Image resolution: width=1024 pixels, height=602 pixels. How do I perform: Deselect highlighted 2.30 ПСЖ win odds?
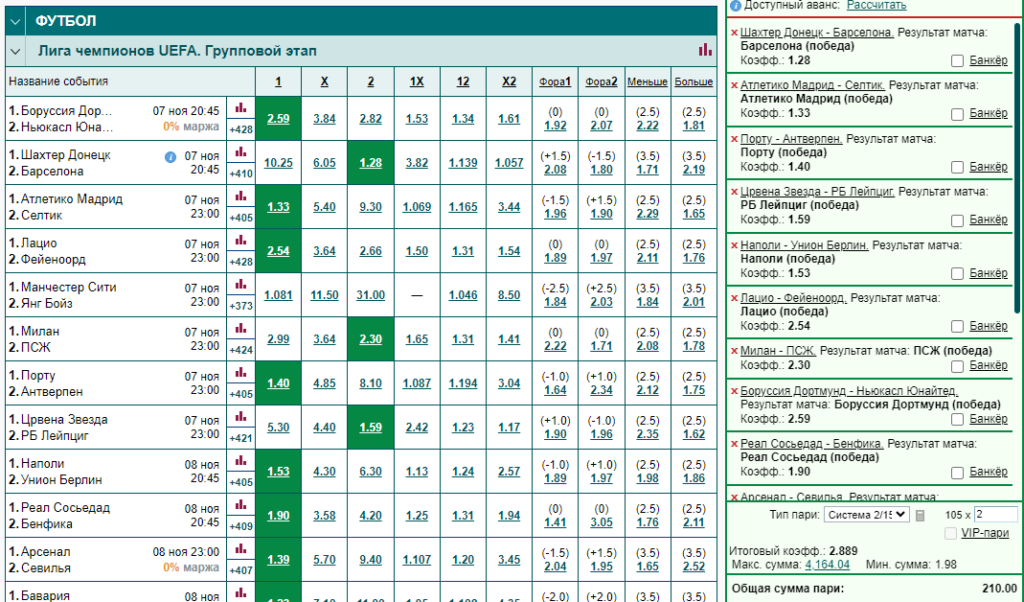(x=370, y=339)
